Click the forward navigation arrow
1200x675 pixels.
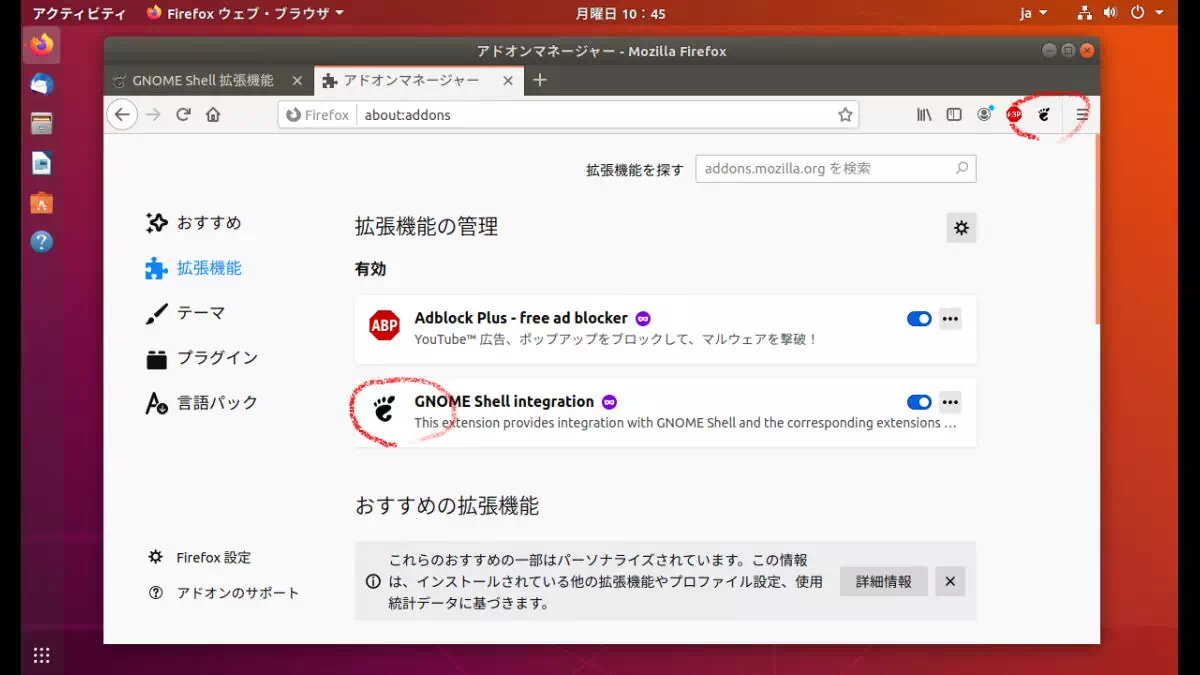tap(153, 115)
